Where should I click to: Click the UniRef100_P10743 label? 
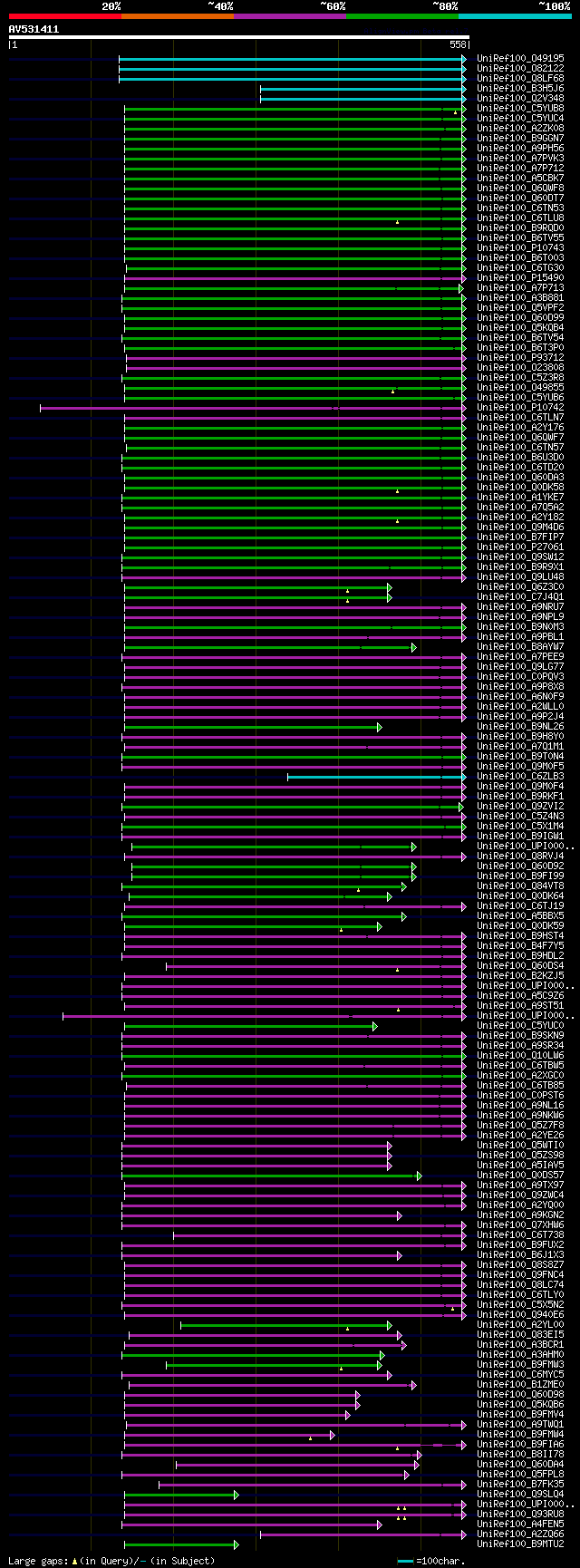coord(520,247)
